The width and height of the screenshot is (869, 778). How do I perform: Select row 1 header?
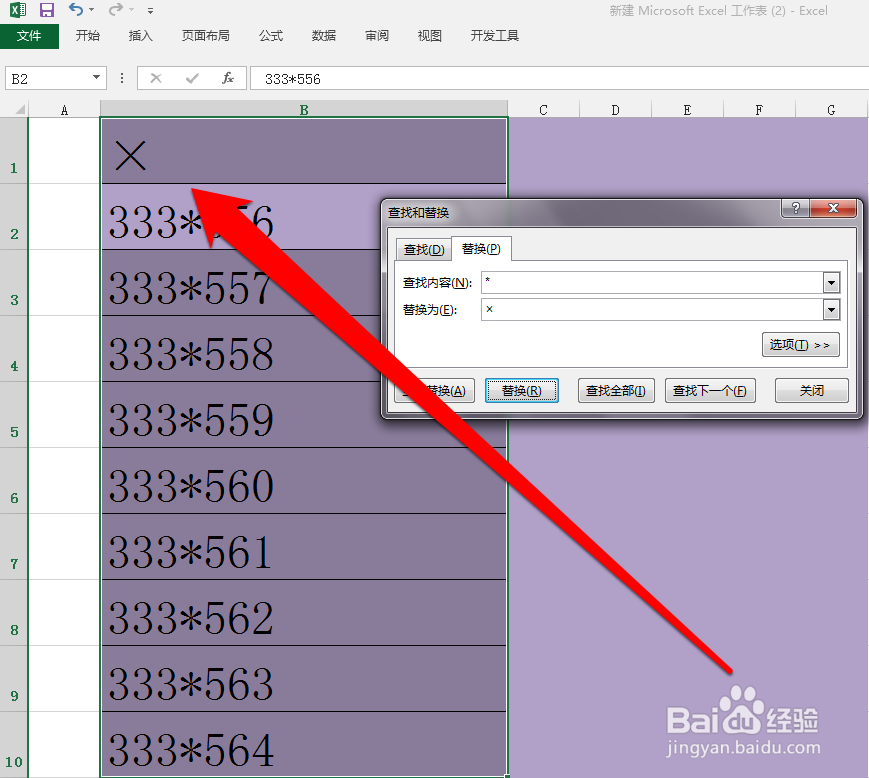point(14,151)
